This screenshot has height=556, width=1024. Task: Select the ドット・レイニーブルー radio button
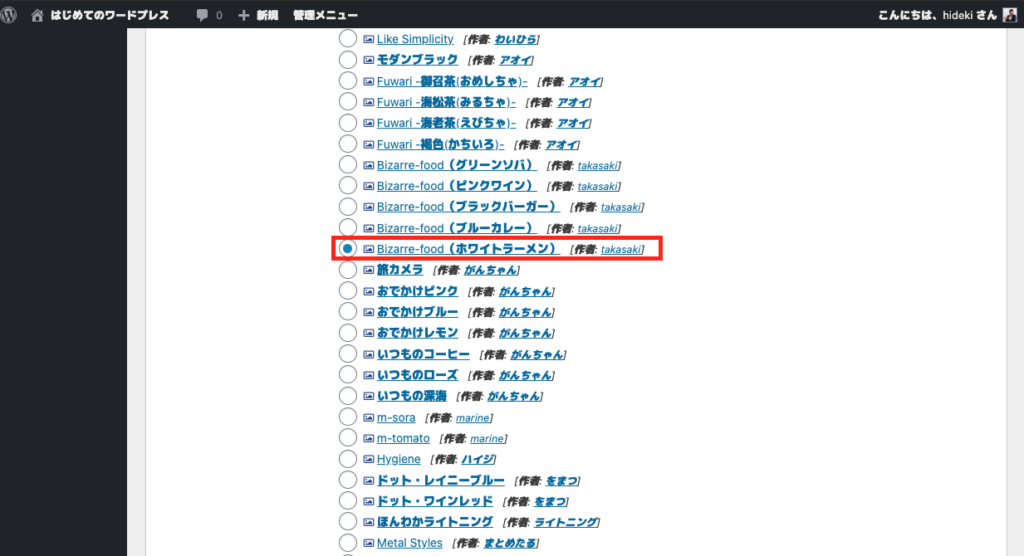(x=347, y=480)
